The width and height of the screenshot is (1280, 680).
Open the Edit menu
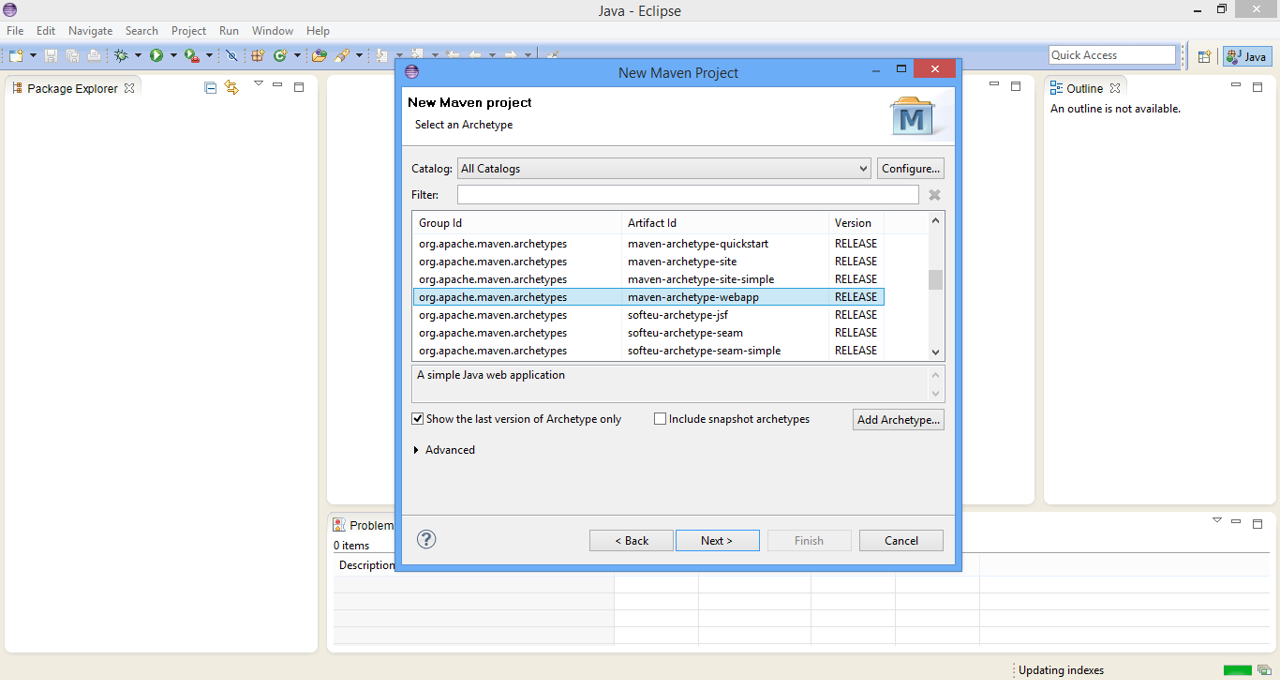click(46, 31)
